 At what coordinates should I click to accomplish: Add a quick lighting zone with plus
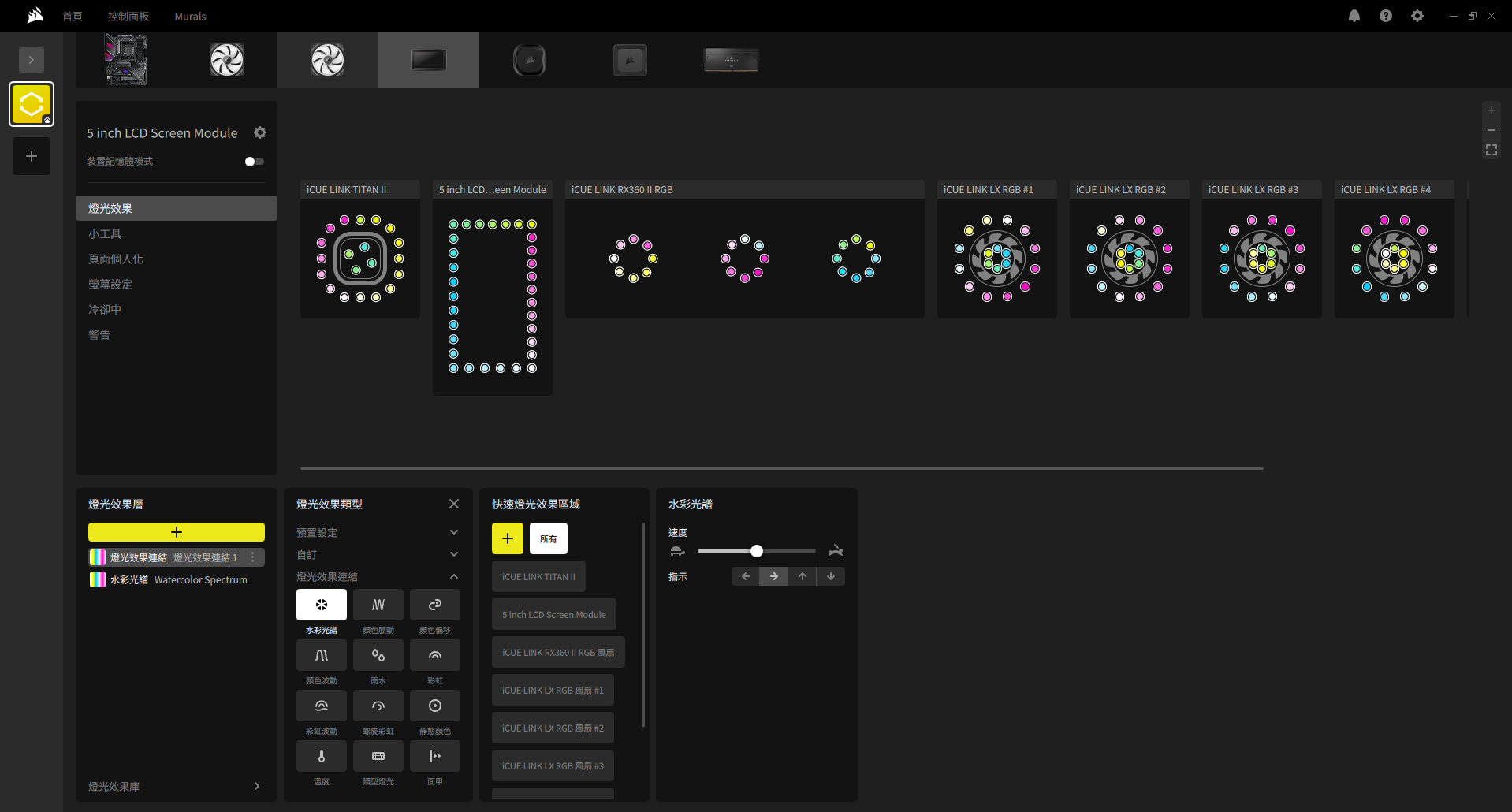click(508, 538)
